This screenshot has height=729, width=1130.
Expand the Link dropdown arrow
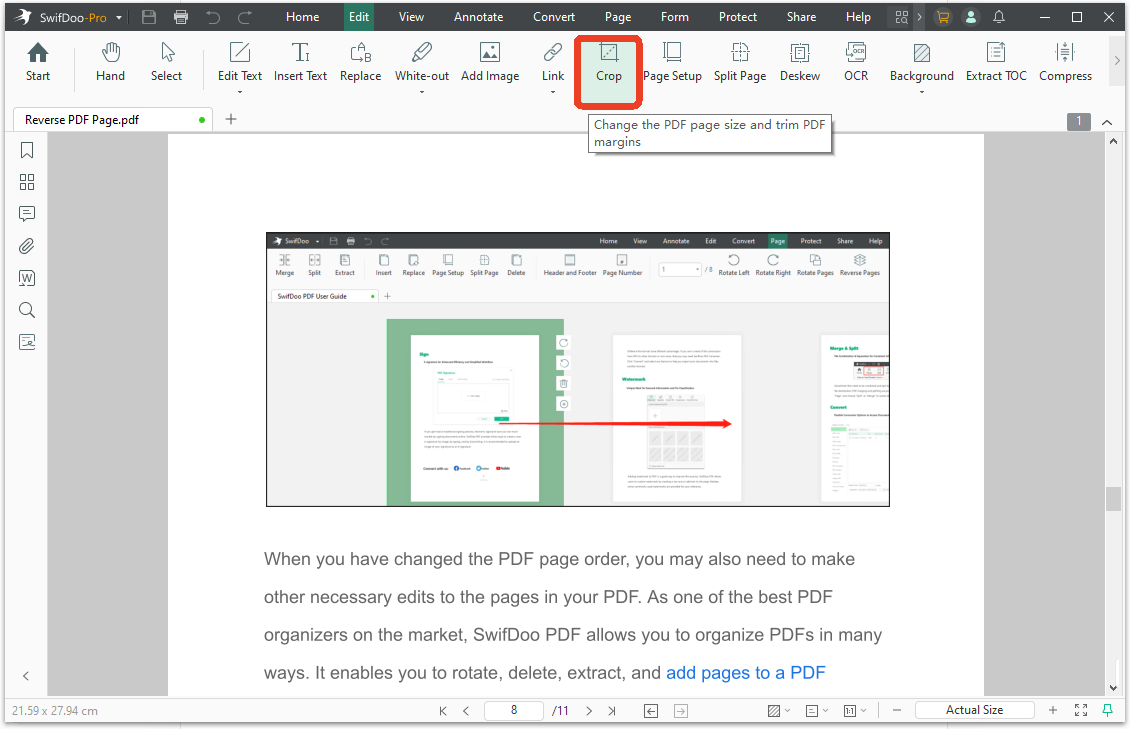pyautogui.click(x=553, y=91)
